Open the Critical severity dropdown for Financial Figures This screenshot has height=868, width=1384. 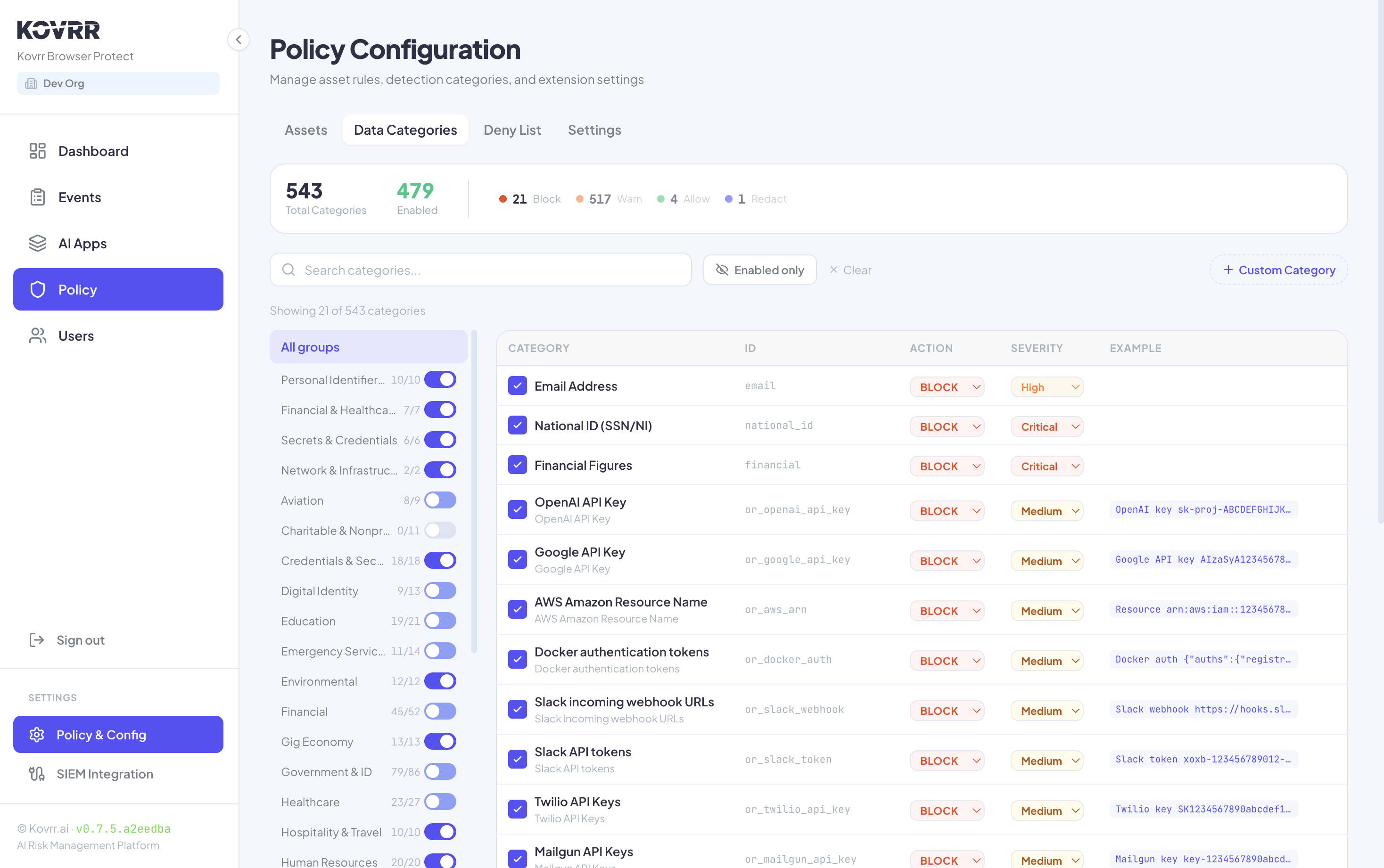coord(1047,466)
